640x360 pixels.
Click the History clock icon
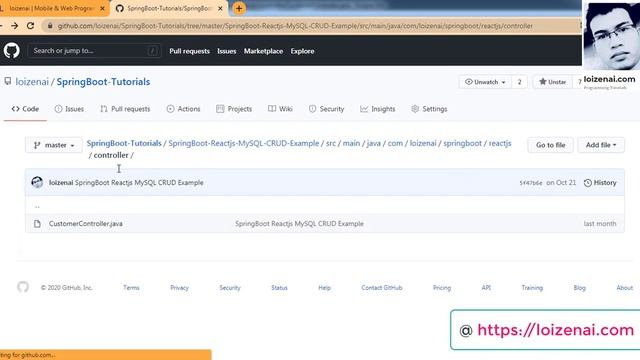coord(587,183)
